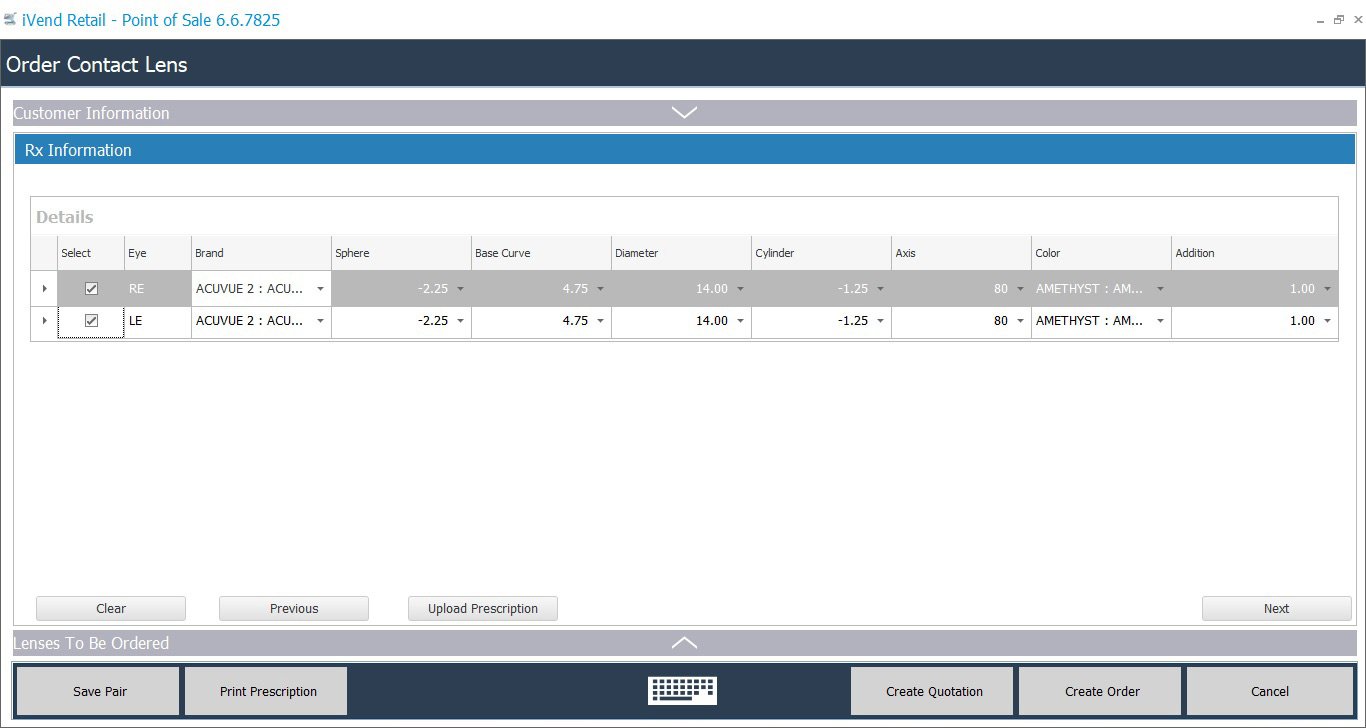This screenshot has height=728, width=1366.
Task: Click the Upload Prescription button
Action: coord(482,608)
